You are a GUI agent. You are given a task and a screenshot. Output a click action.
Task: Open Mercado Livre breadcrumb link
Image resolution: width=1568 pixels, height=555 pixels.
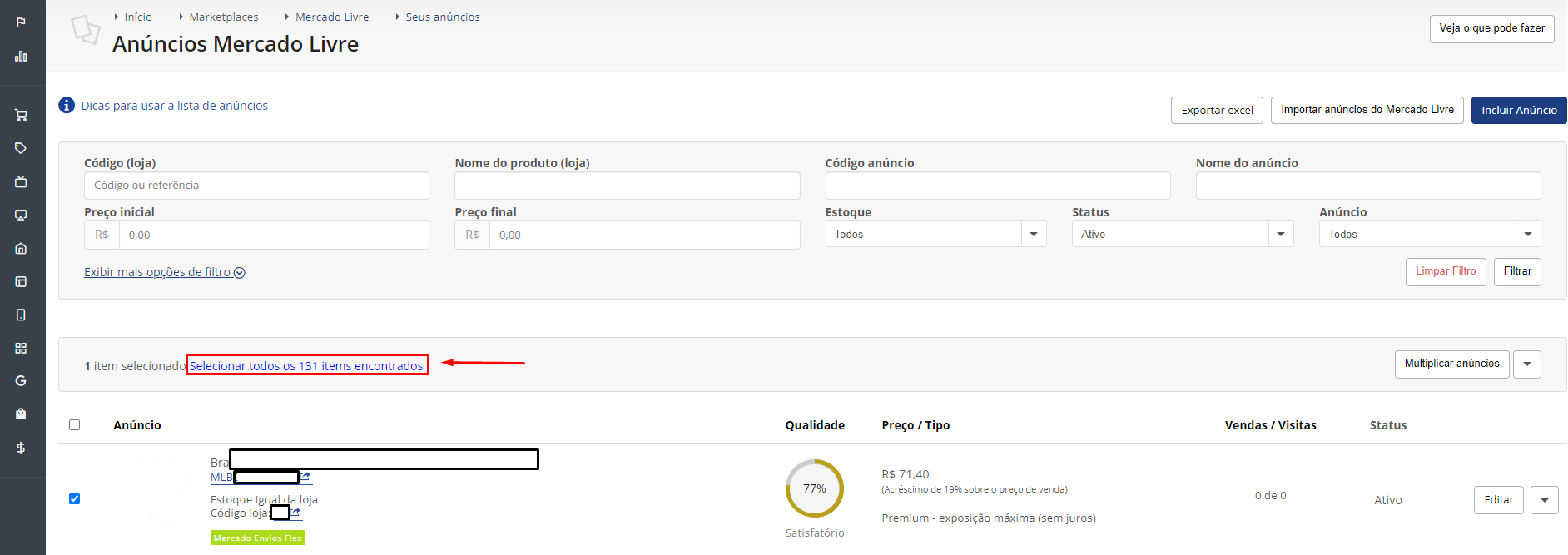pyautogui.click(x=332, y=17)
